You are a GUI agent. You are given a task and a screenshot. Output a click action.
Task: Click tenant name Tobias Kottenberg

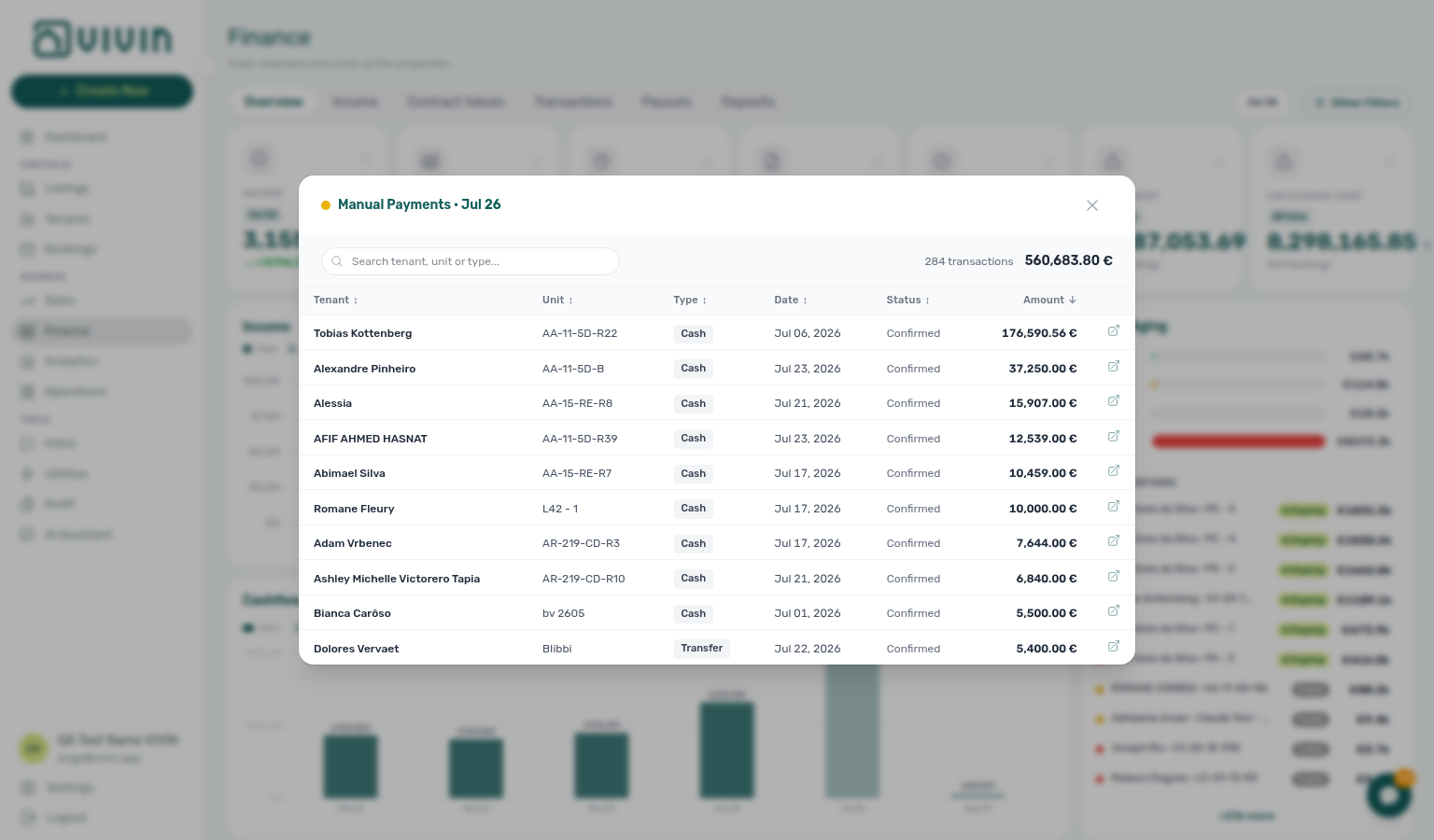click(x=362, y=333)
